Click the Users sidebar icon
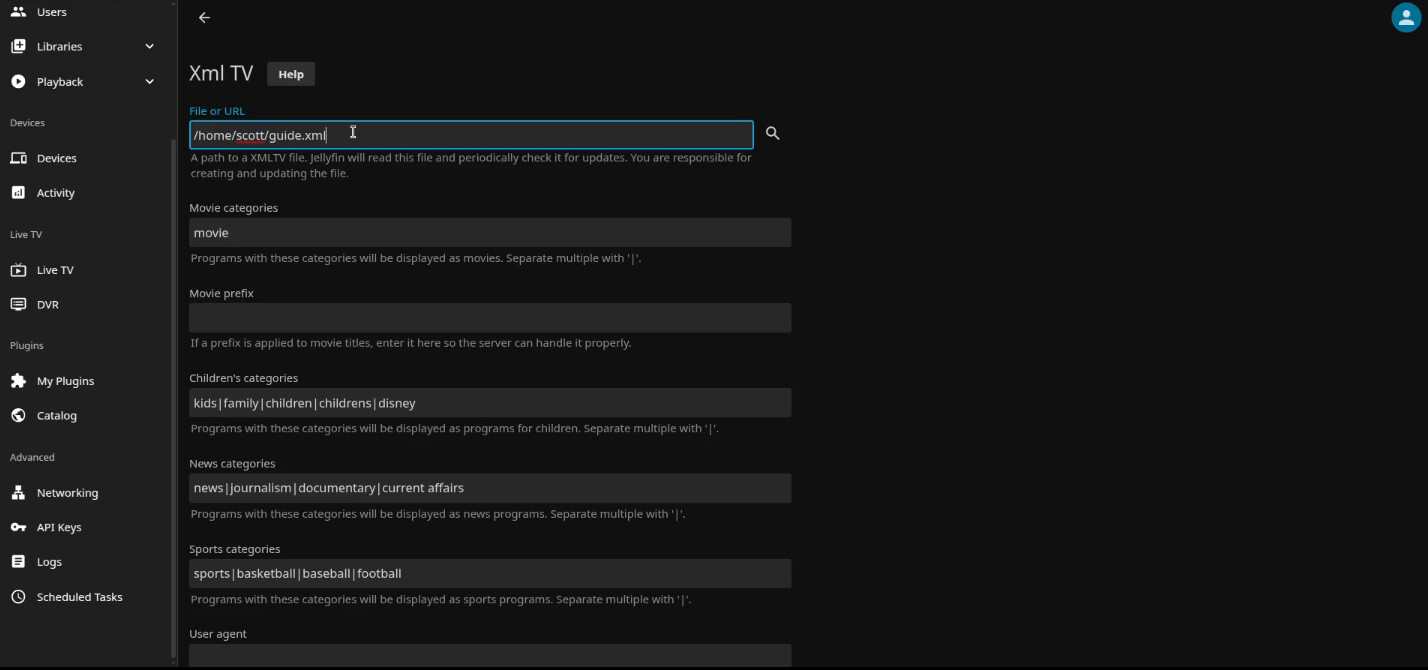Screen dimensions: 1428x670 [x=18, y=12]
